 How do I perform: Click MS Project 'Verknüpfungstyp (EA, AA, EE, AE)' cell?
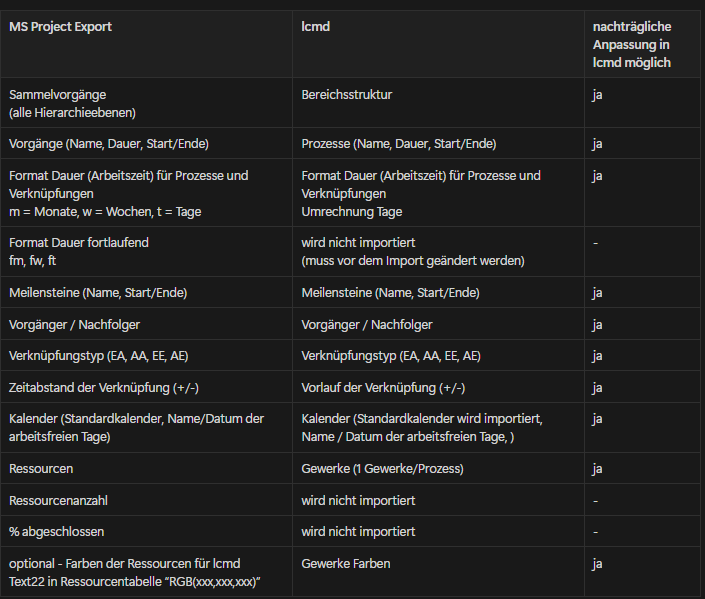point(146,355)
